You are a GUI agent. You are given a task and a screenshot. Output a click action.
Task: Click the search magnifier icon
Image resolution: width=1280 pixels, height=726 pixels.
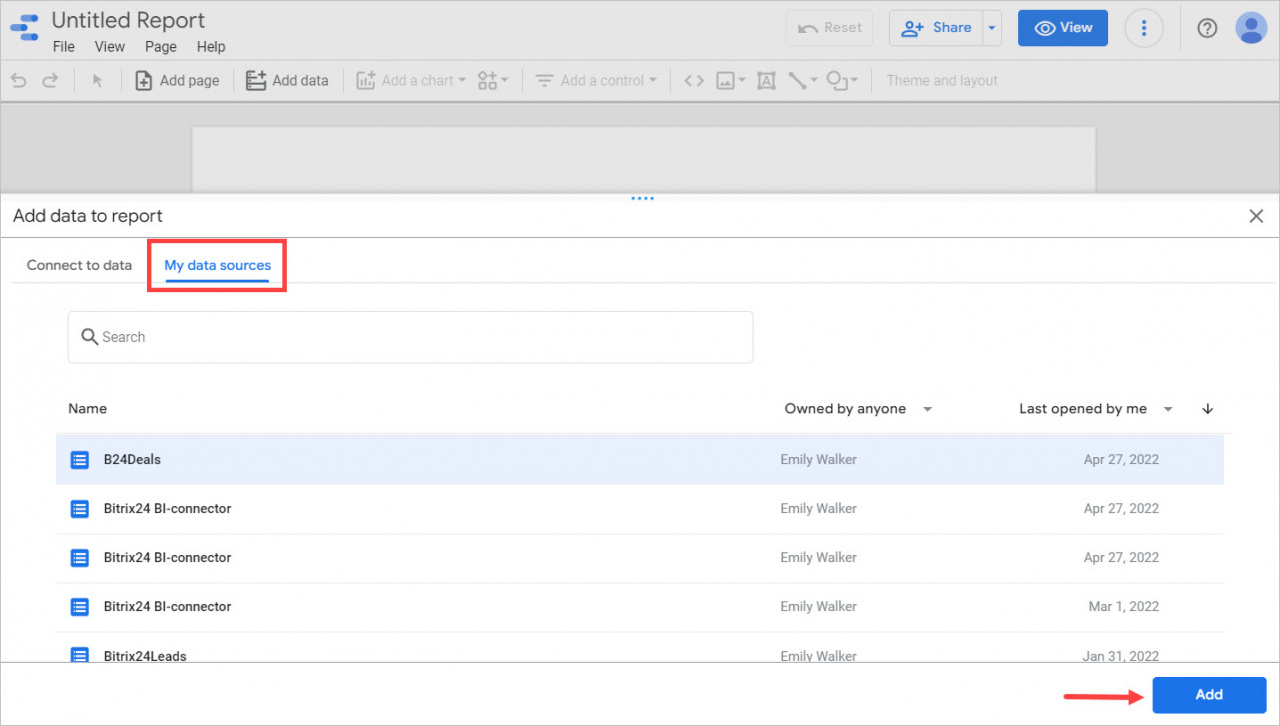89,337
